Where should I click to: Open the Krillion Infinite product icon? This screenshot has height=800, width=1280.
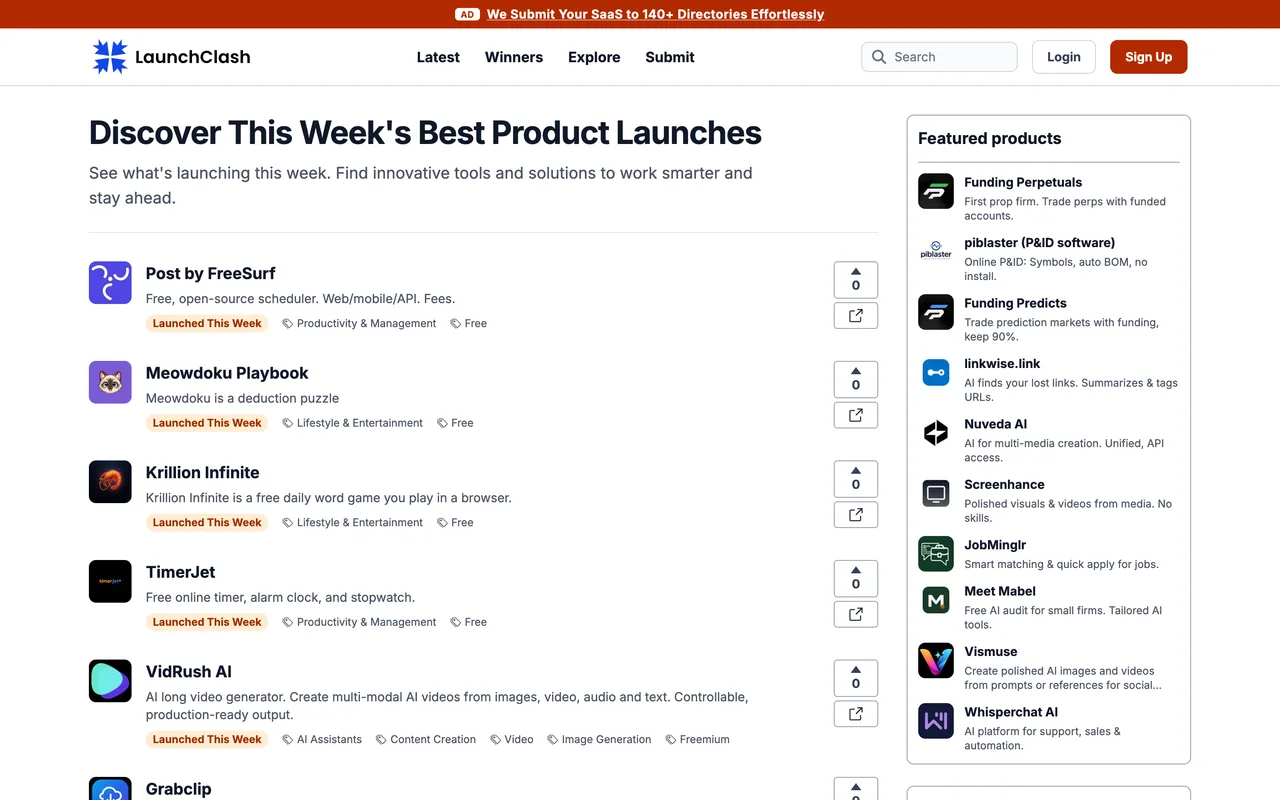pos(110,482)
